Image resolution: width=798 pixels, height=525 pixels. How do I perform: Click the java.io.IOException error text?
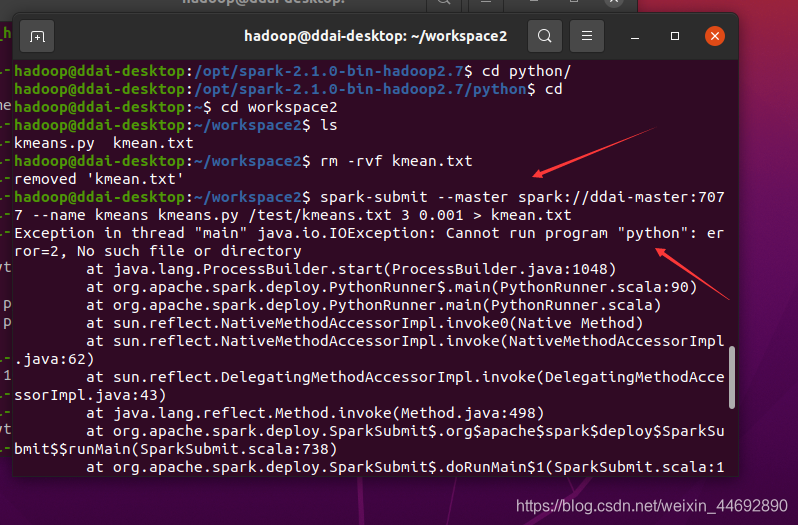[x=347, y=234]
